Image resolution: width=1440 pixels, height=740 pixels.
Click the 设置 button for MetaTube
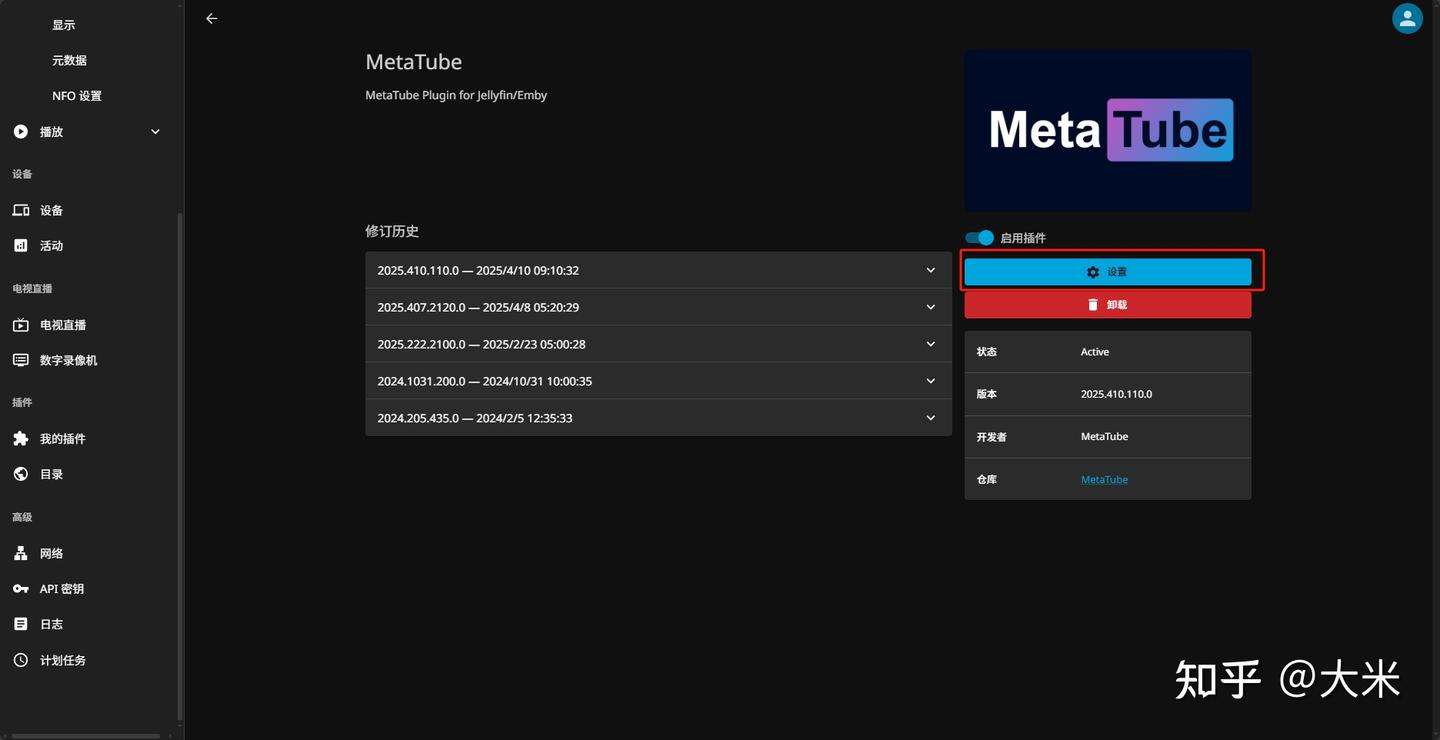click(x=1107, y=271)
